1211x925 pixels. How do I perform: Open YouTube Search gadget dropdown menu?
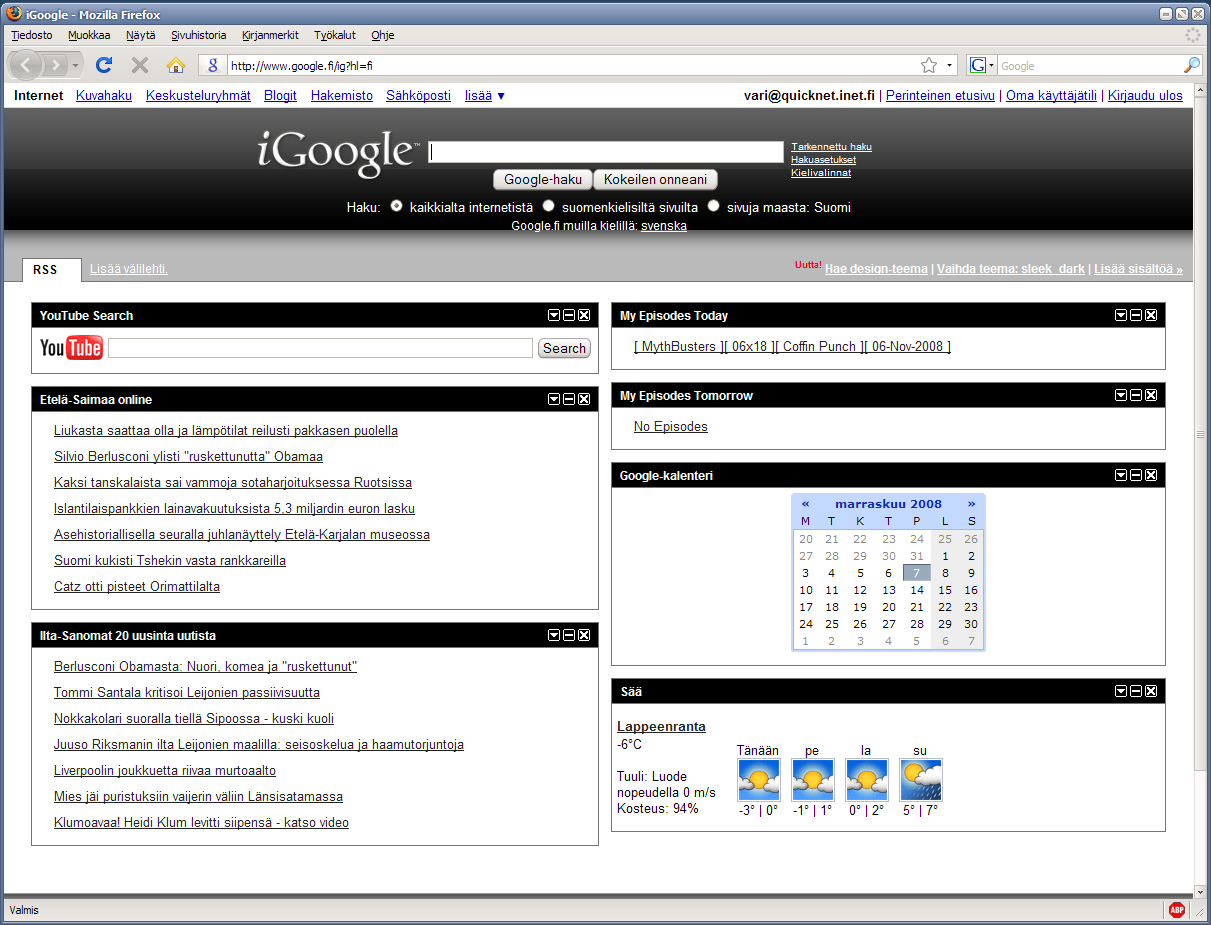point(554,315)
